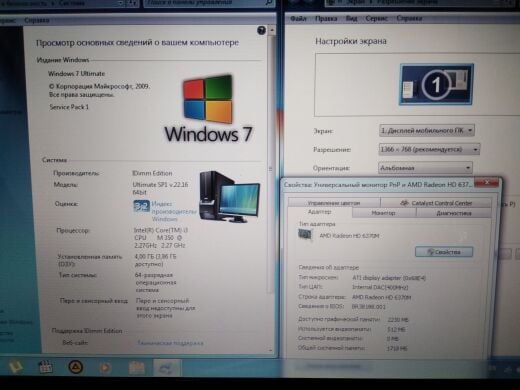Click the Настройки экрана heading
The width and height of the screenshot is (520, 390).
(x=351, y=41)
